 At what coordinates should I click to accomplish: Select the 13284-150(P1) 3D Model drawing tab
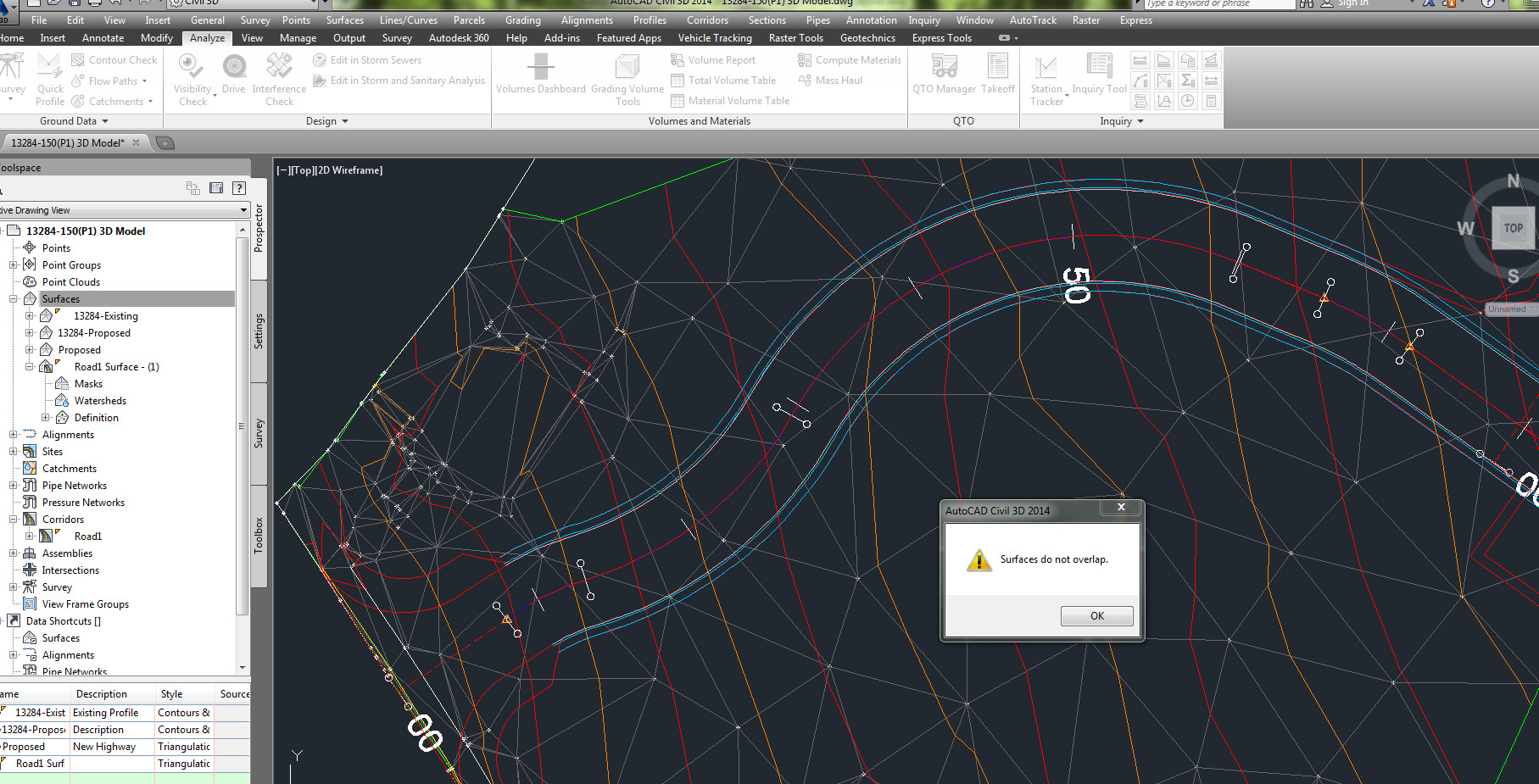coord(68,143)
